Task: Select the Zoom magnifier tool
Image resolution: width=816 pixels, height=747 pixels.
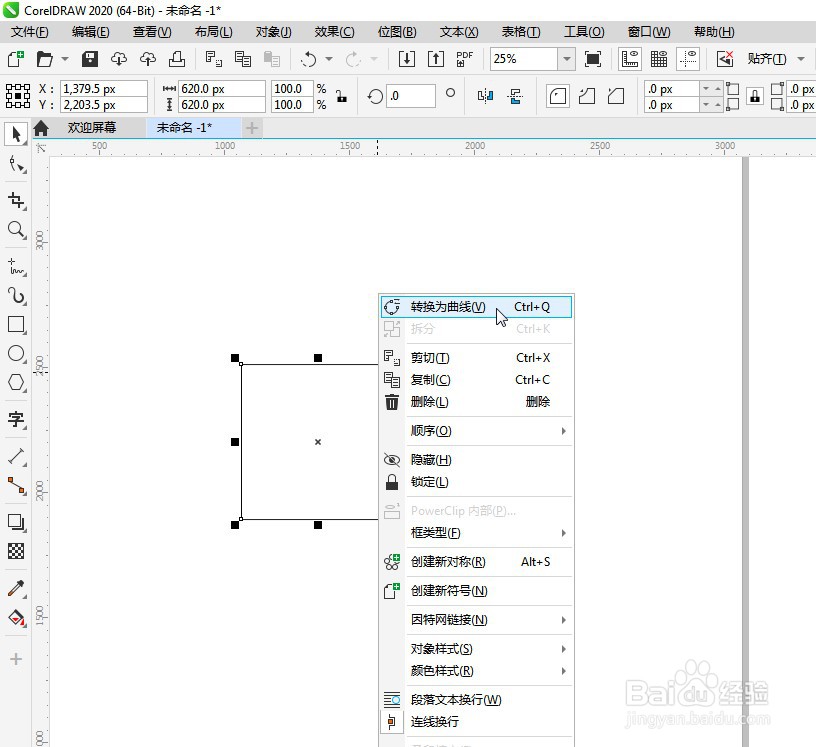Action: coord(16,230)
